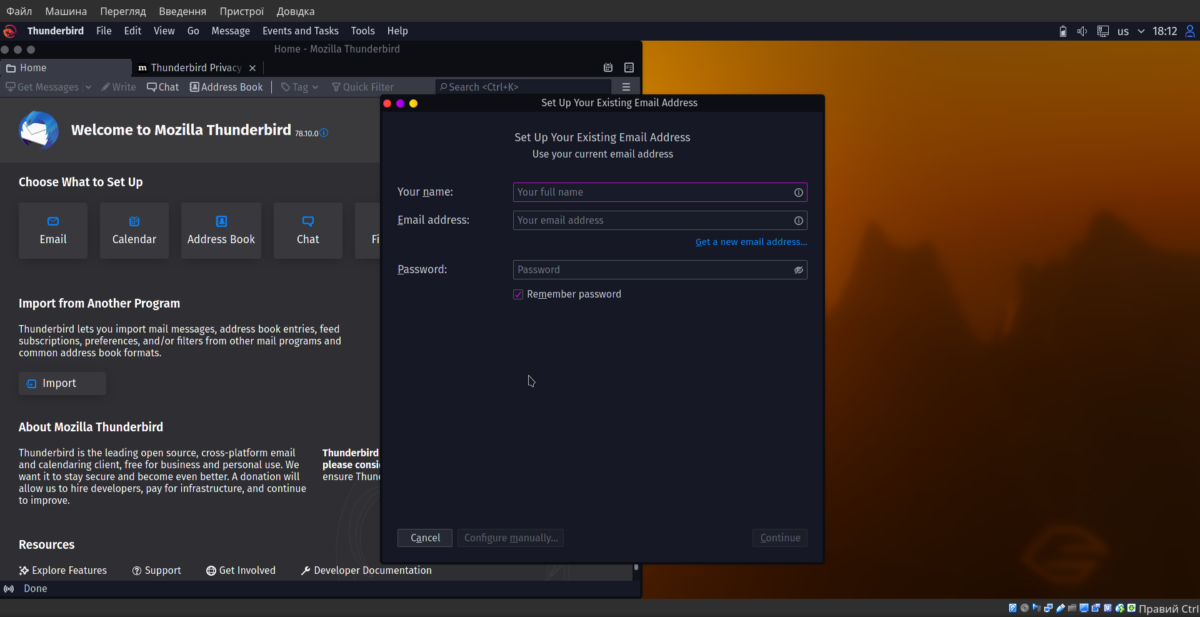Click VirtualBox shared folders status icon
The image size is (1200, 617).
click(x=1072, y=608)
